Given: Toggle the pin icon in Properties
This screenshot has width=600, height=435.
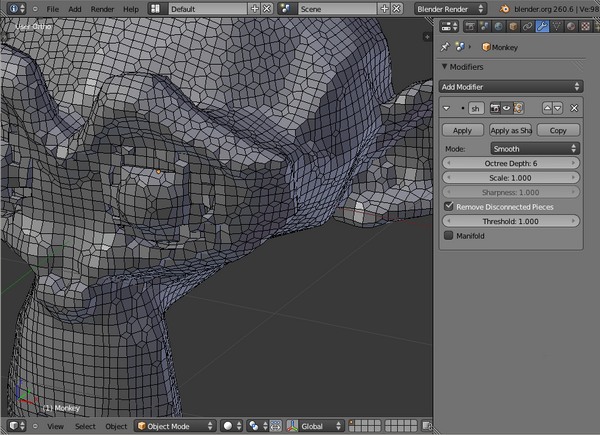Looking at the screenshot, I should coord(445,47).
